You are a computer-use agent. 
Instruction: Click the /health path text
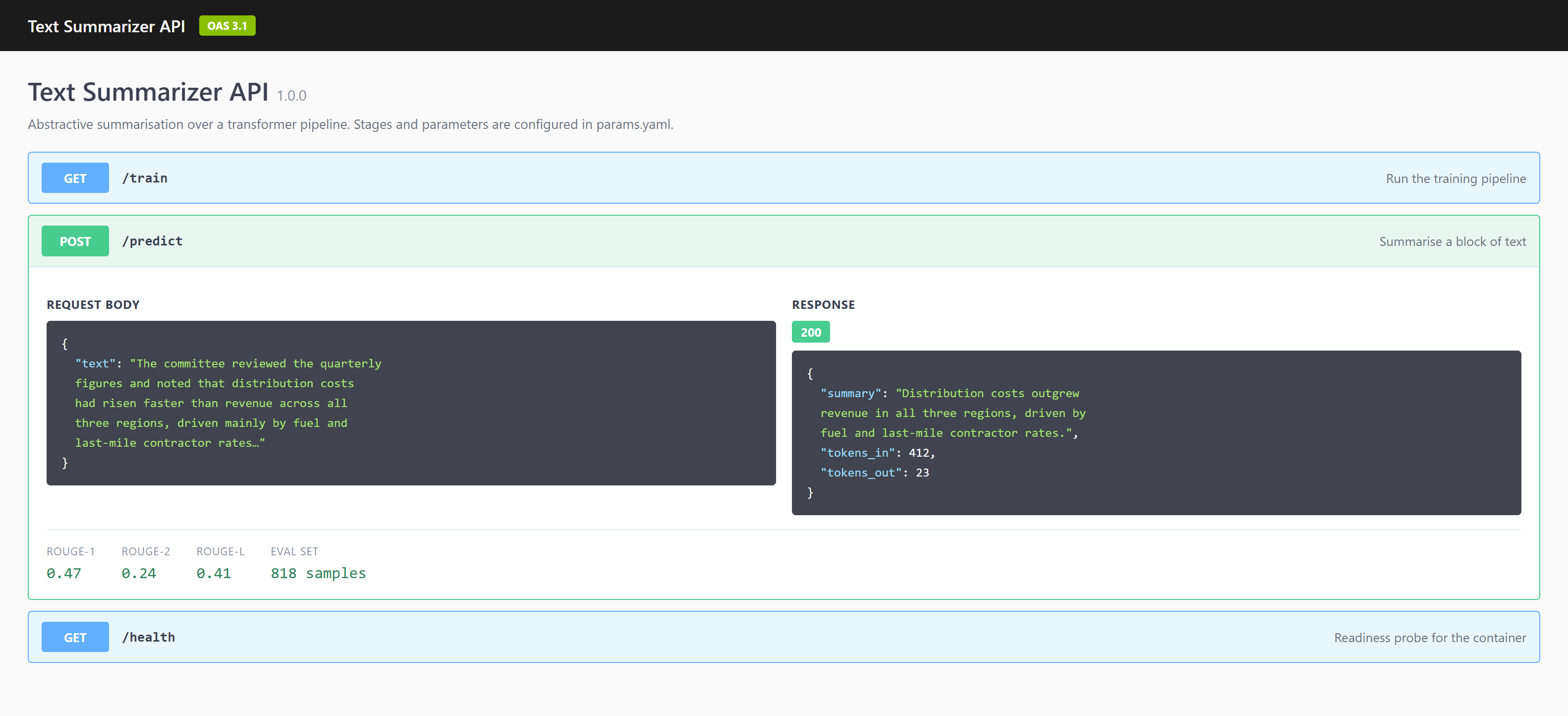coord(149,637)
